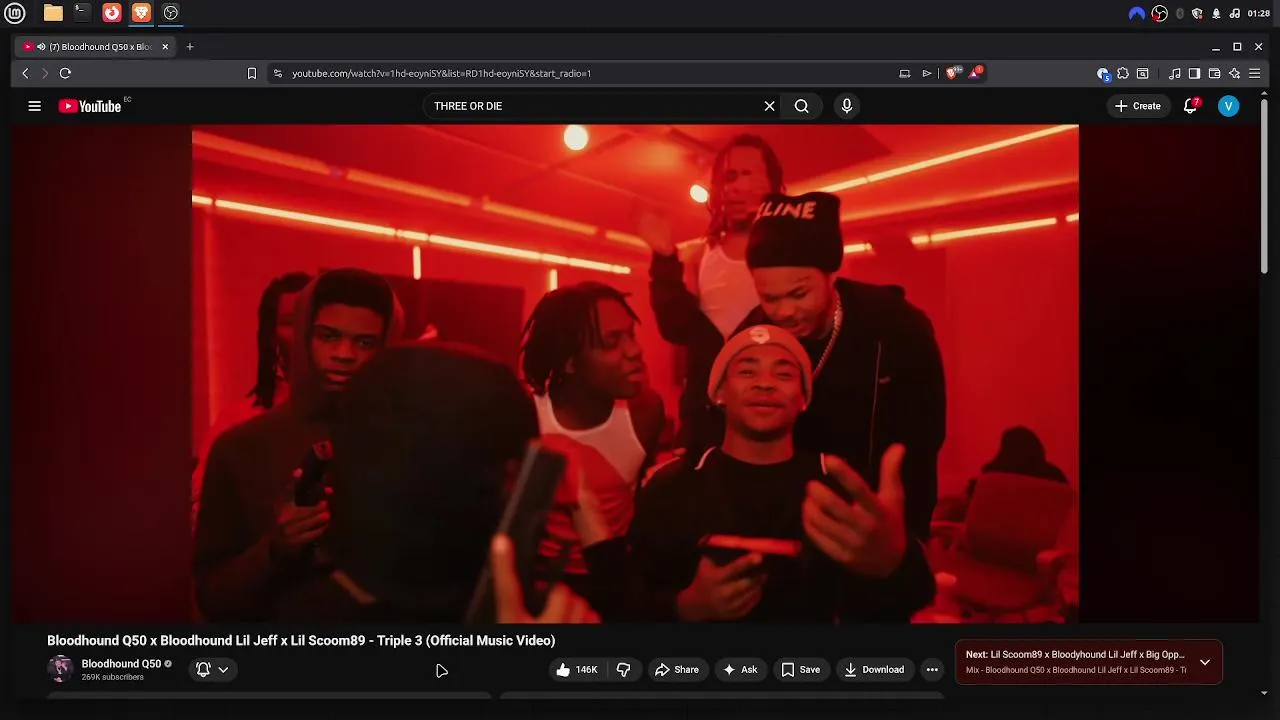Open the music note tray applet
The height and width of the screenshot is (720, 1280).
point(1234,13)
